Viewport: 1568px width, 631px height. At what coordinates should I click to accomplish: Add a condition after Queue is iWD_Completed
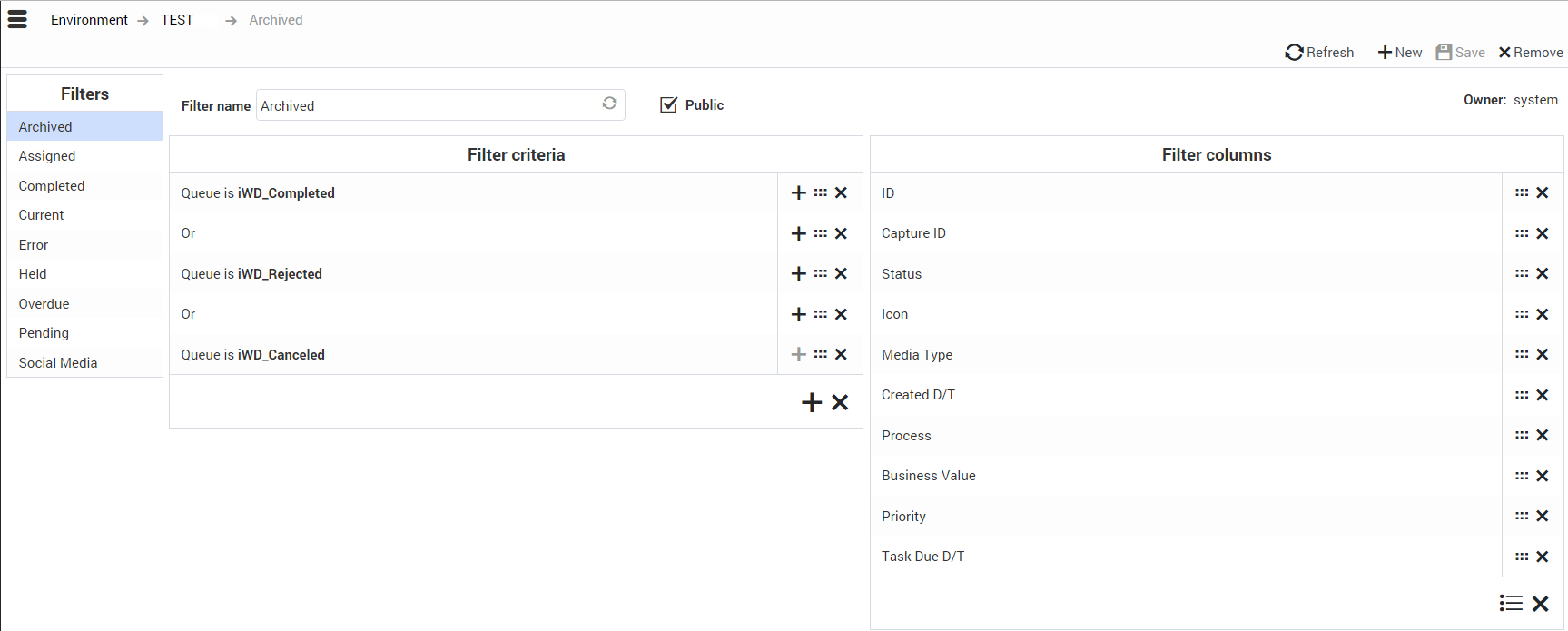click(798, 192)
